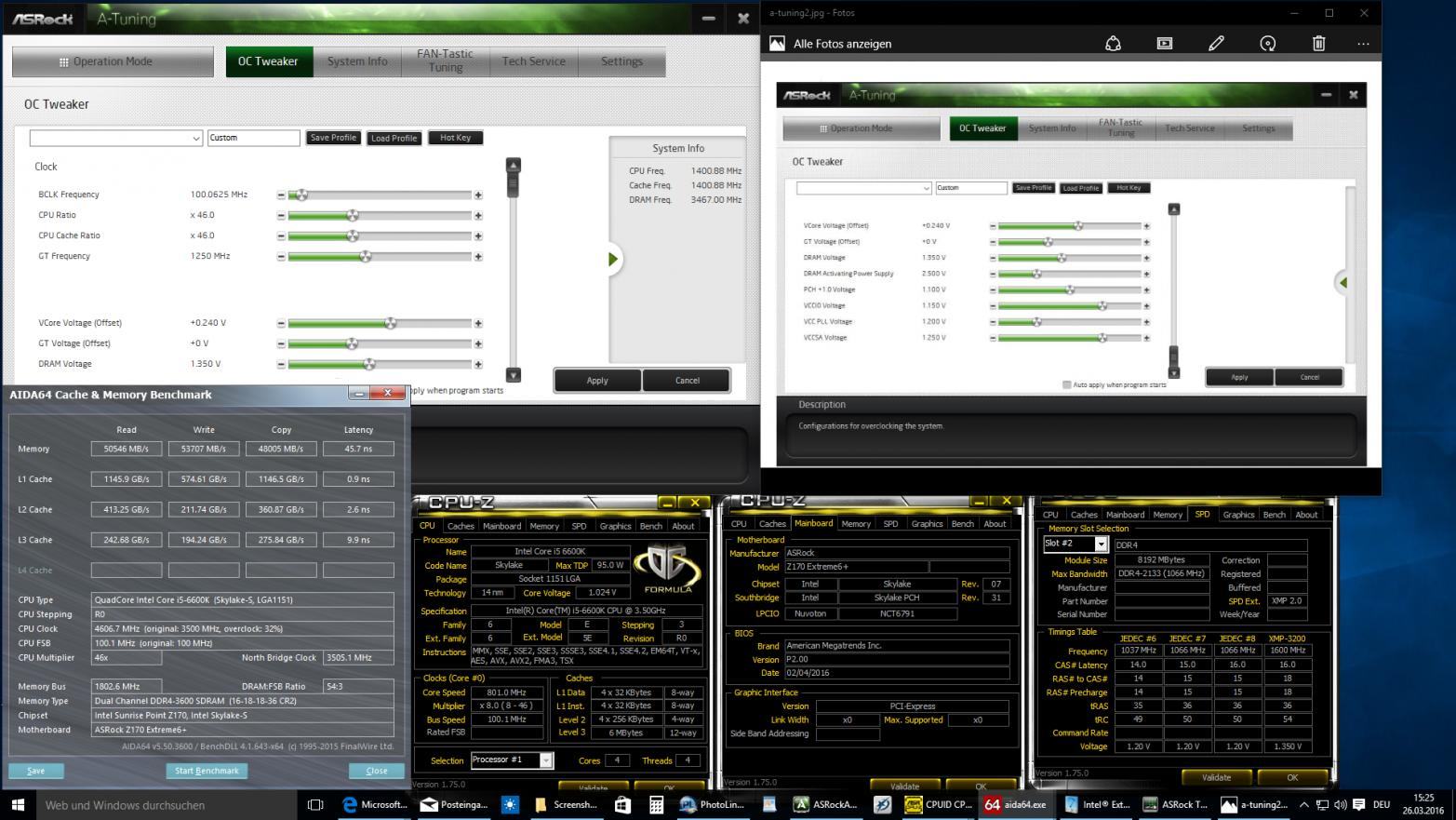
Task: Open the Windows Start menu
Action: pos(18,804)
